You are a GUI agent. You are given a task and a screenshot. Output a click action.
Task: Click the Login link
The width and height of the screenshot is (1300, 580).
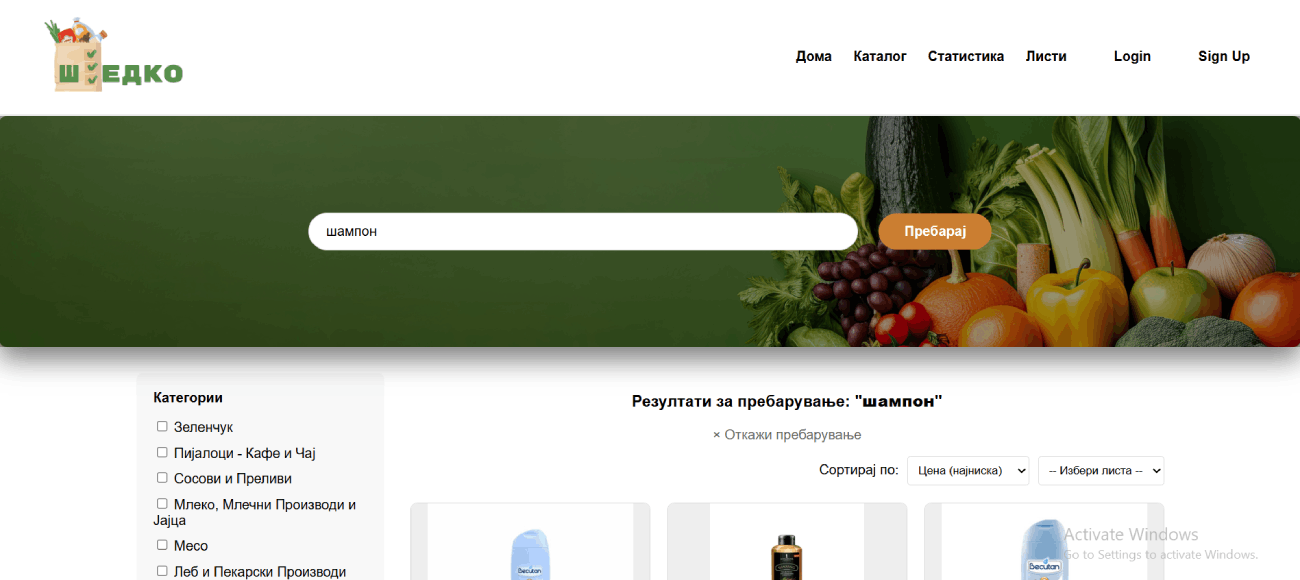[x=1132, y=56]
